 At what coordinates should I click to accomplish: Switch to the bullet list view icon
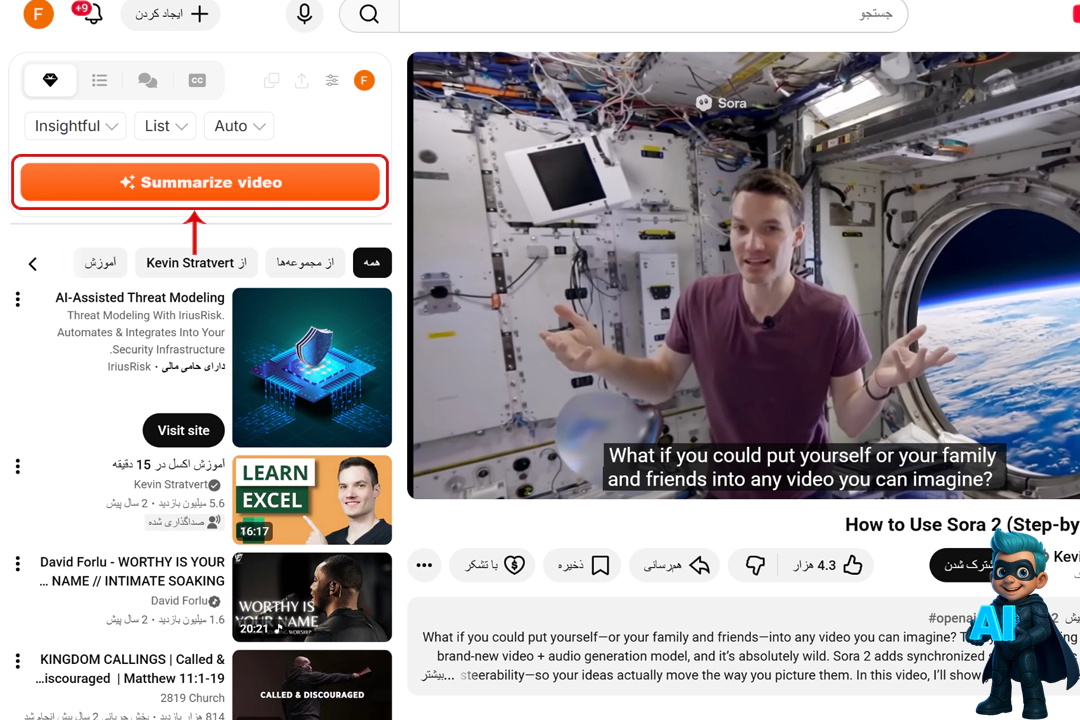(x=99, y=81)
